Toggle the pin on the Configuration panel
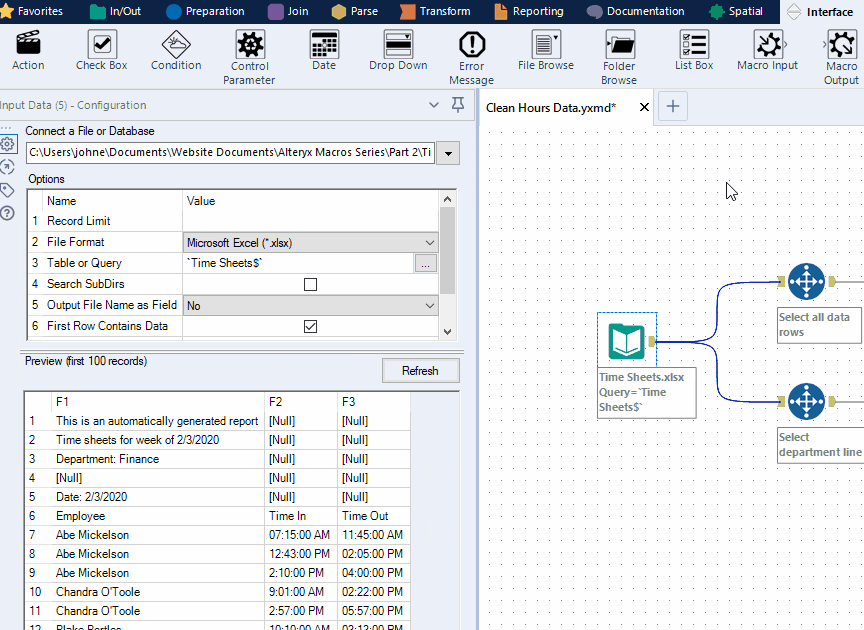Screen dimensions: 864x630 point(456,104)
